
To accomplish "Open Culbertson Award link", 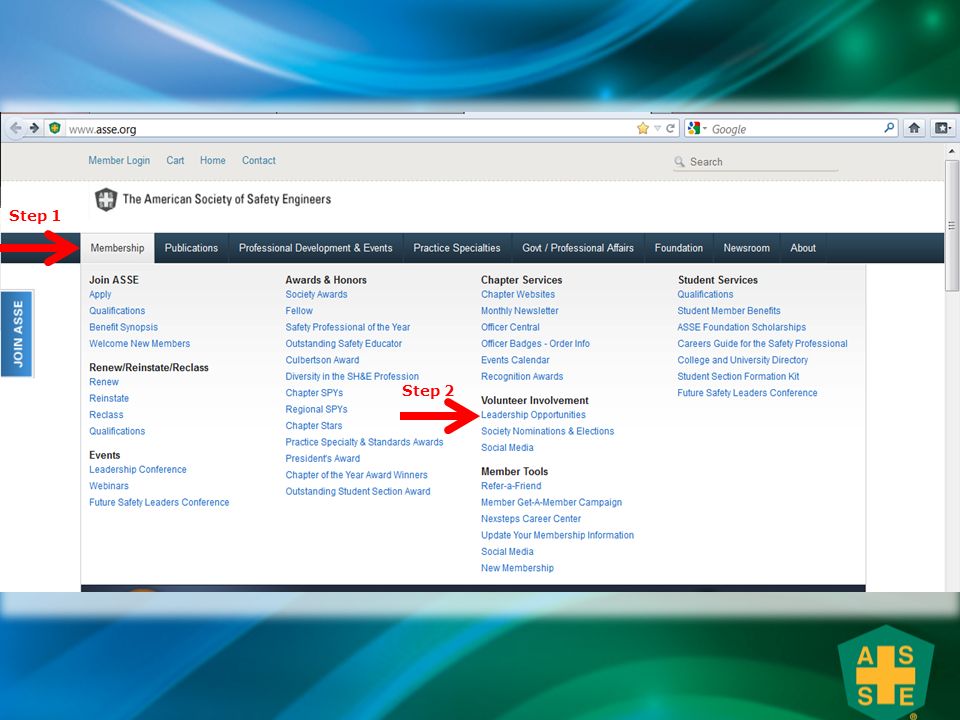I will (322, 360).
